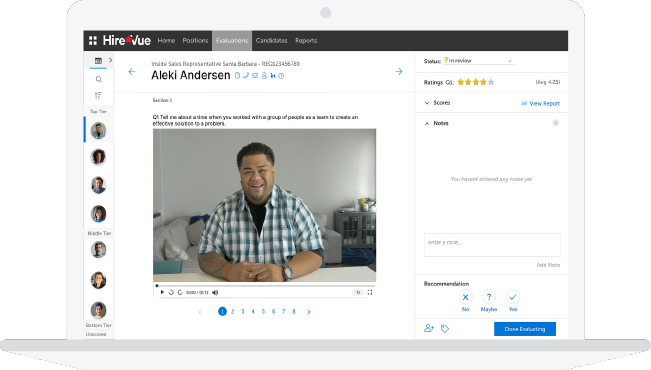
Task: Go to question page 6
Action: (274, 311)
